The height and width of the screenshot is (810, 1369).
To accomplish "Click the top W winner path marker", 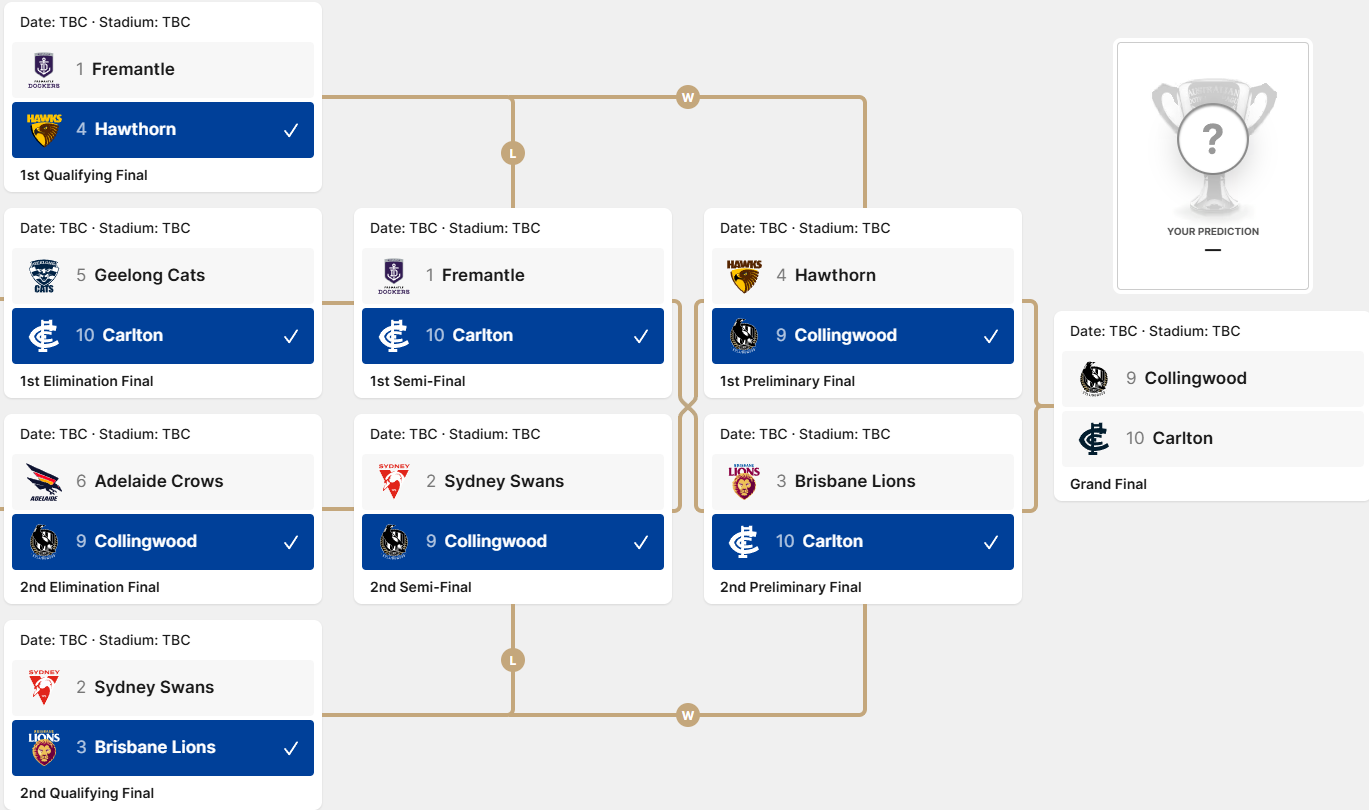I will coord(687,98).
